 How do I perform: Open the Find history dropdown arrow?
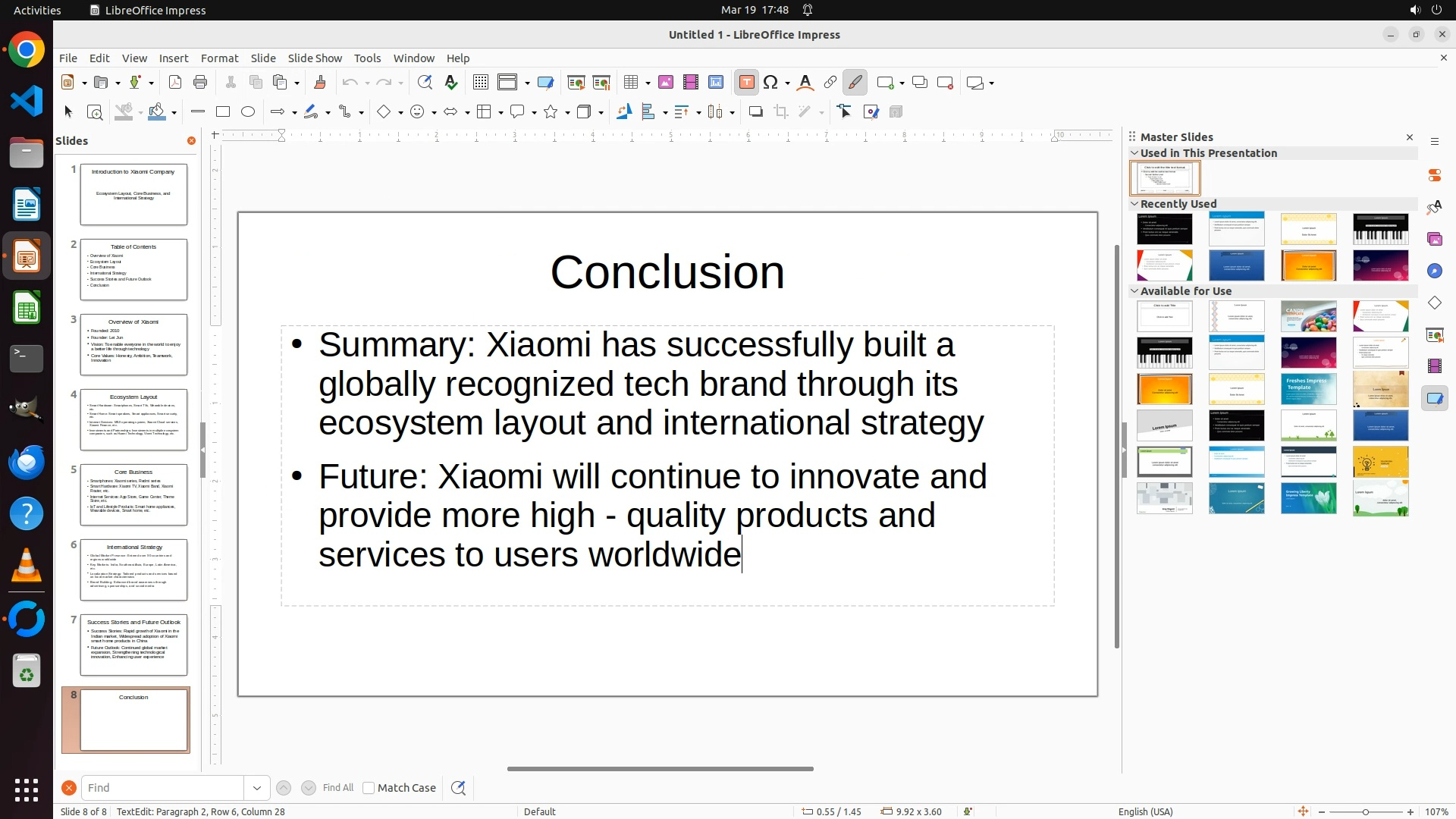(257, 788)
